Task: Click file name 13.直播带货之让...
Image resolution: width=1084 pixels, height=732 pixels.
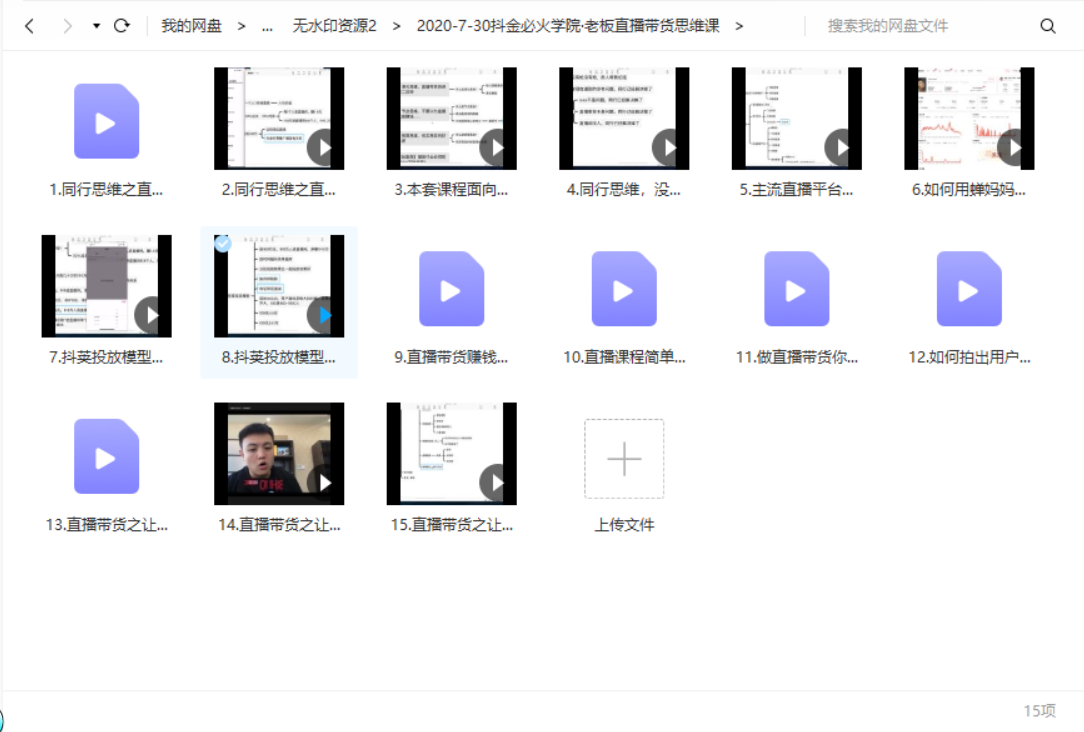Action: click(x=106, y=525)
